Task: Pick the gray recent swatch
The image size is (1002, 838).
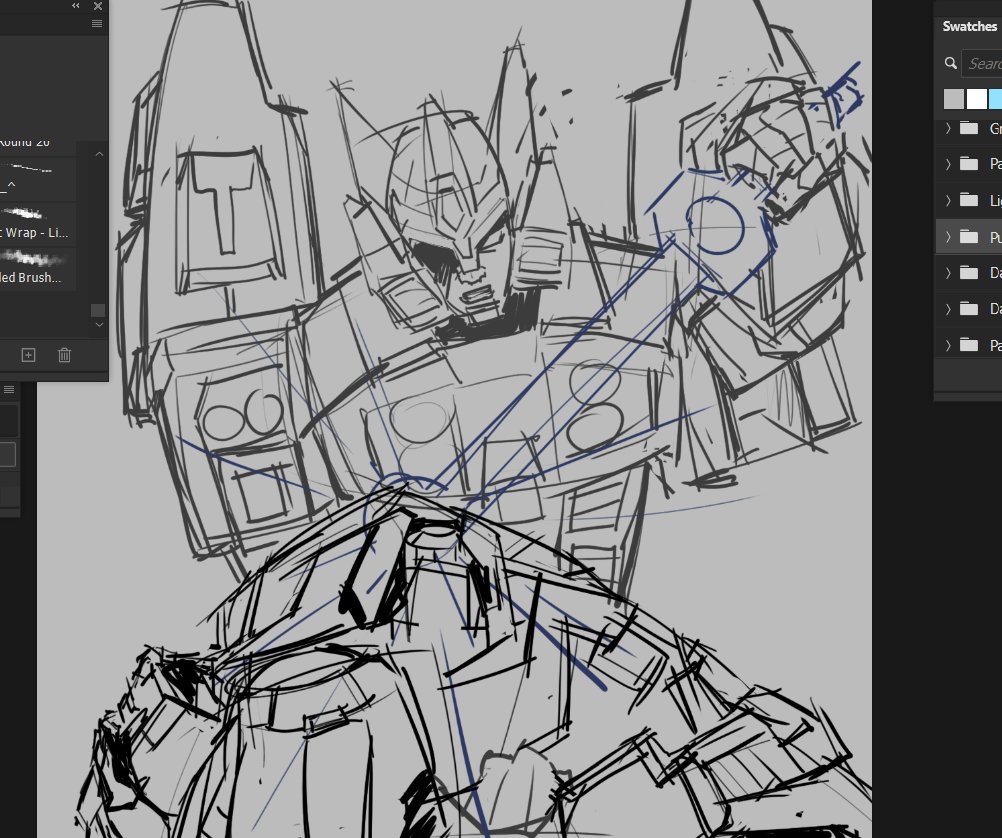Action: tap(953, 99)
